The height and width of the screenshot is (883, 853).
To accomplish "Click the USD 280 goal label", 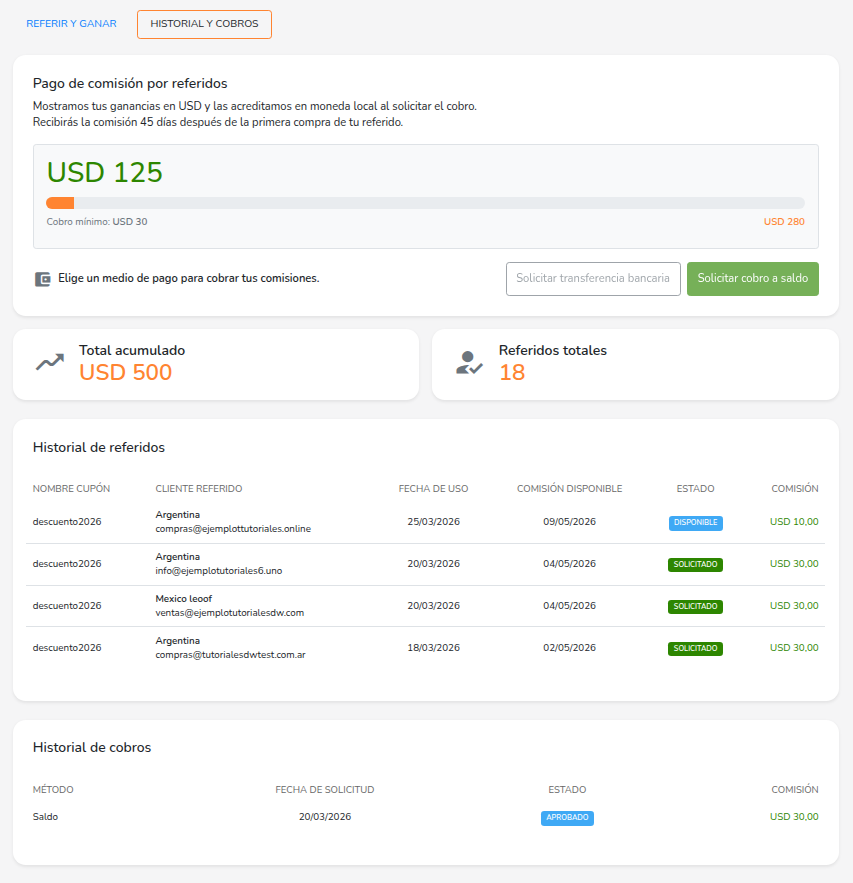I will tap(783, 222).
